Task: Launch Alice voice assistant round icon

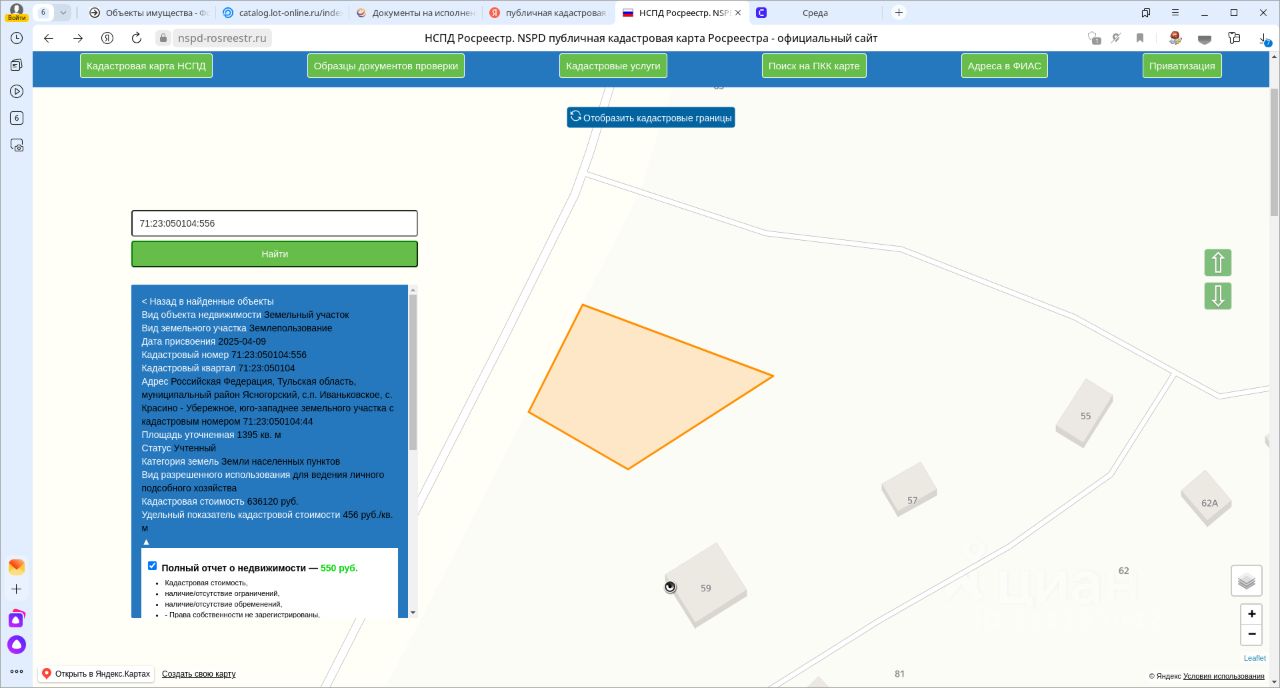Action: pyautogui.click(x=16, y=645)
